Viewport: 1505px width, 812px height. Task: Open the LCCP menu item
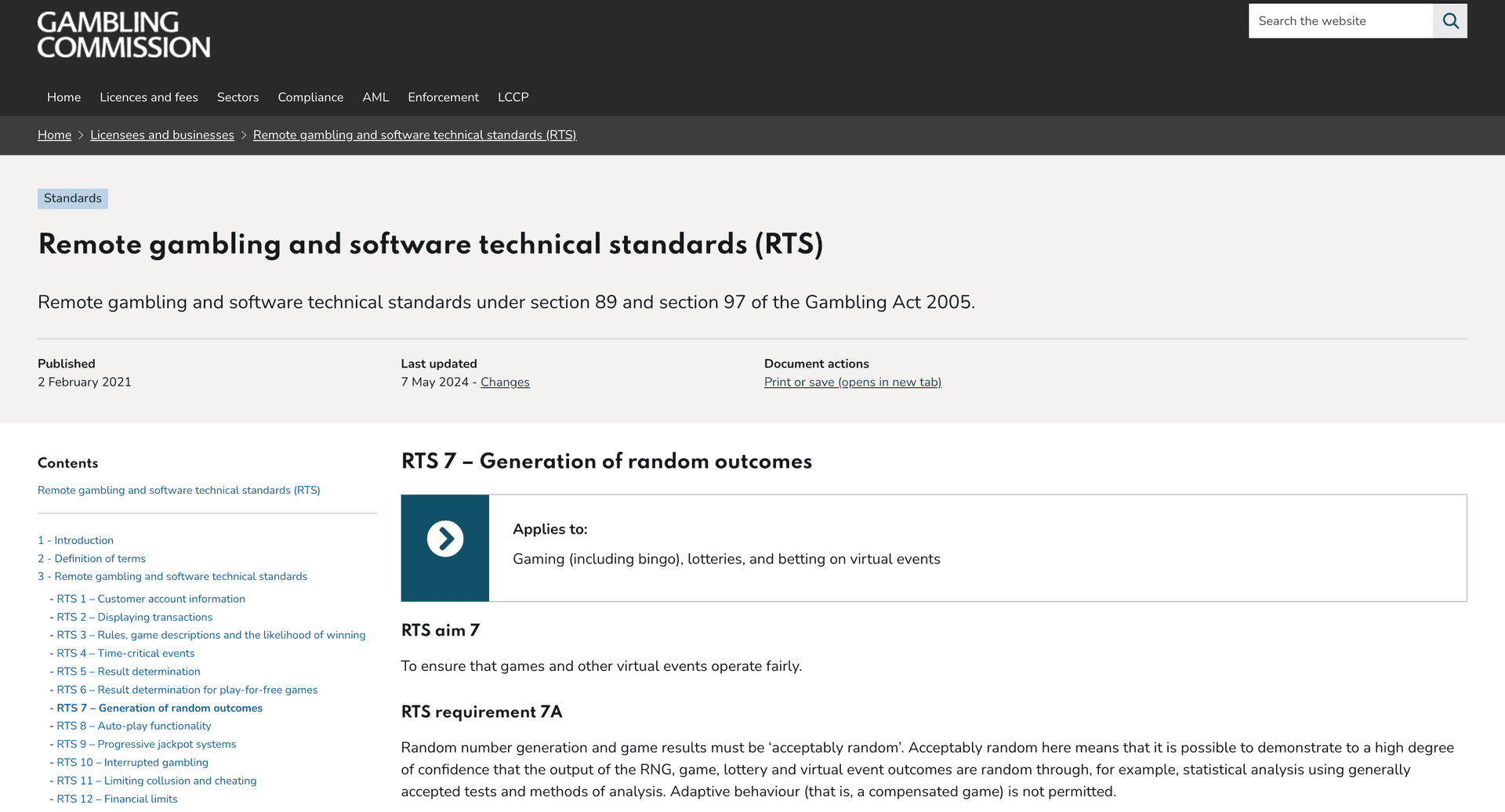(x=513, y=97)
